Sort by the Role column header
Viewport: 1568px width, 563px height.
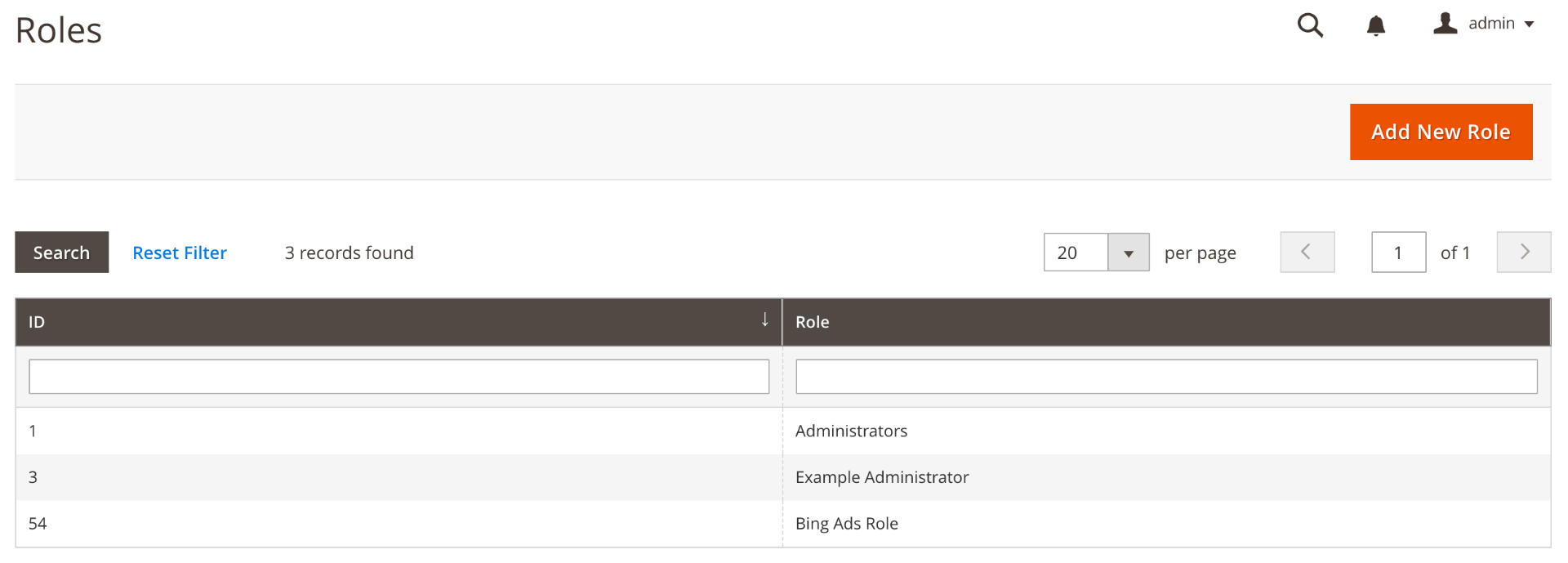point(1166,322)
